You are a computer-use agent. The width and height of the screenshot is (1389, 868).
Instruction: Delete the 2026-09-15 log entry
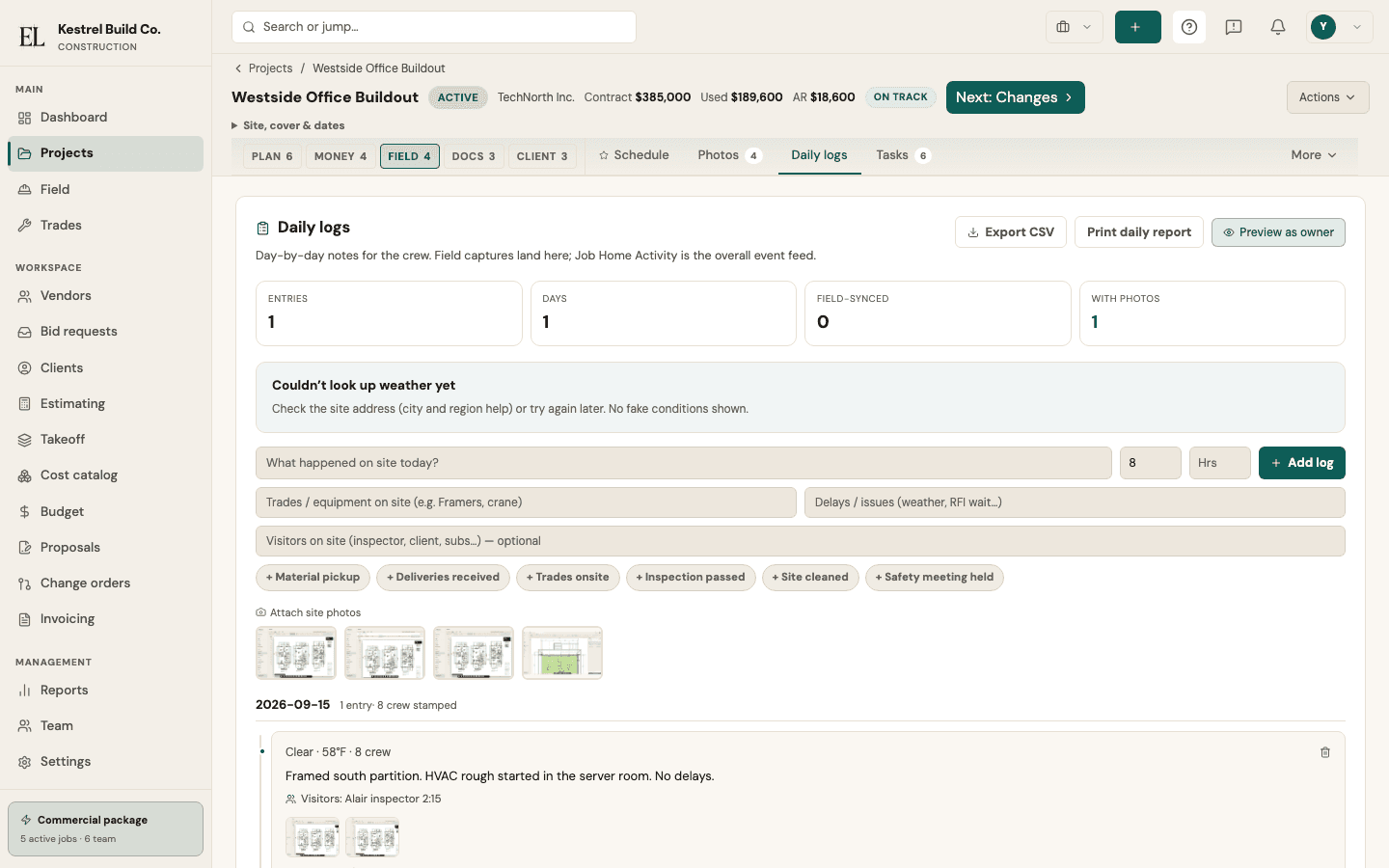[1325, 752]
